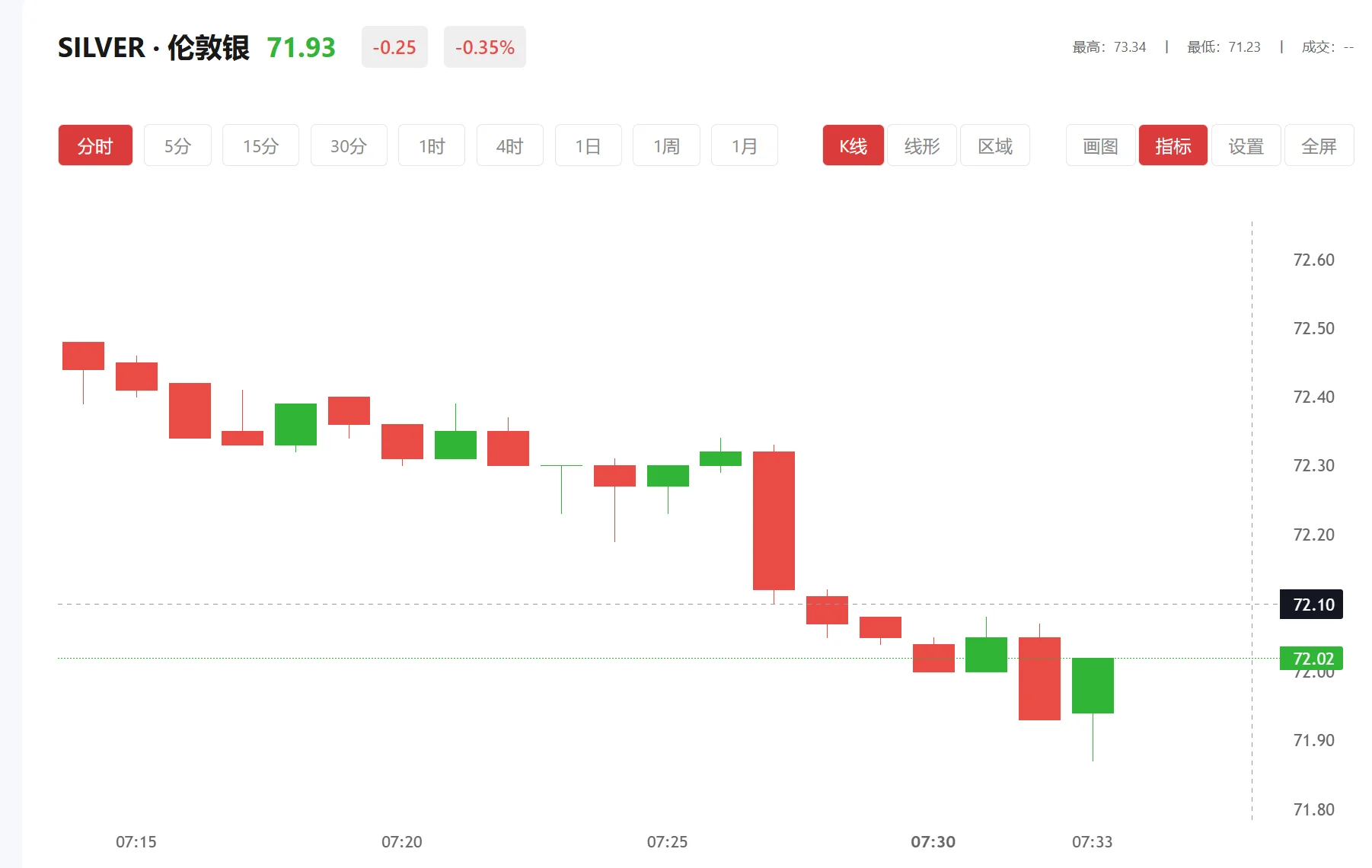This screenshot has width=1372, height=868.
Task: Click the -0.35% percent change badge
Action: (x=485, y=47)
